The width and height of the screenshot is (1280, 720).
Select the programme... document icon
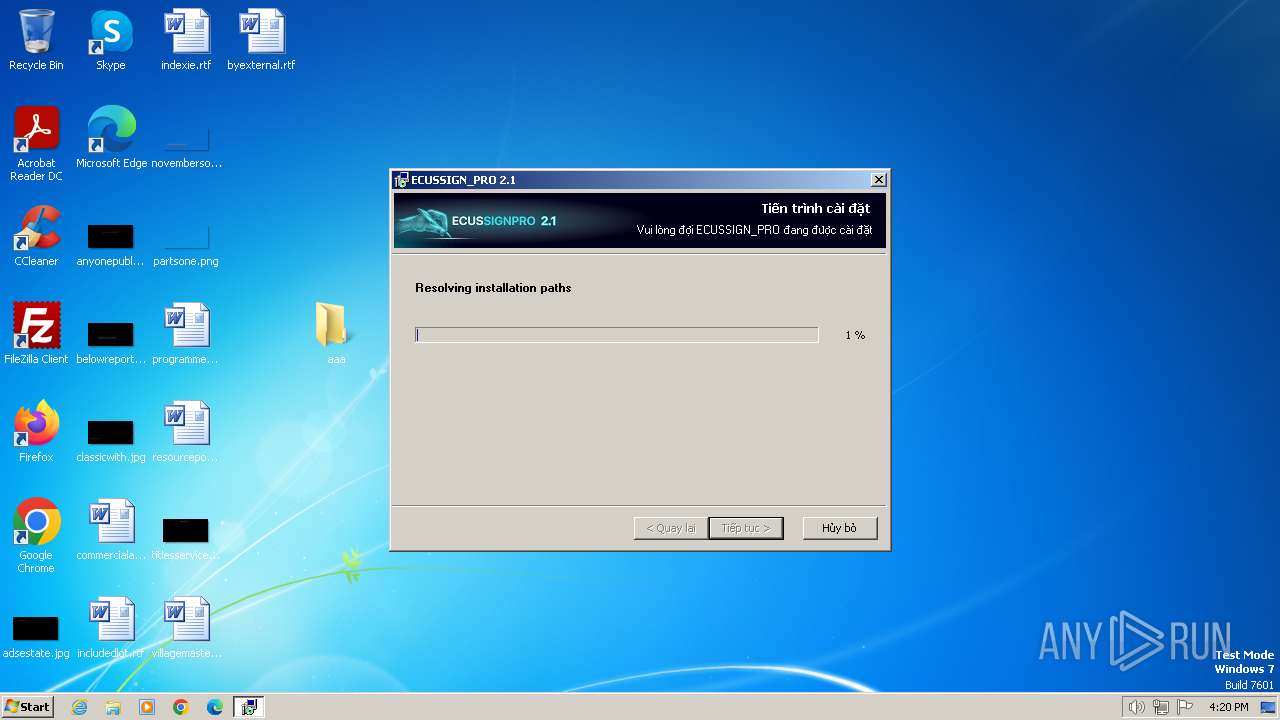pyautogui.click(x=186, y=334)
